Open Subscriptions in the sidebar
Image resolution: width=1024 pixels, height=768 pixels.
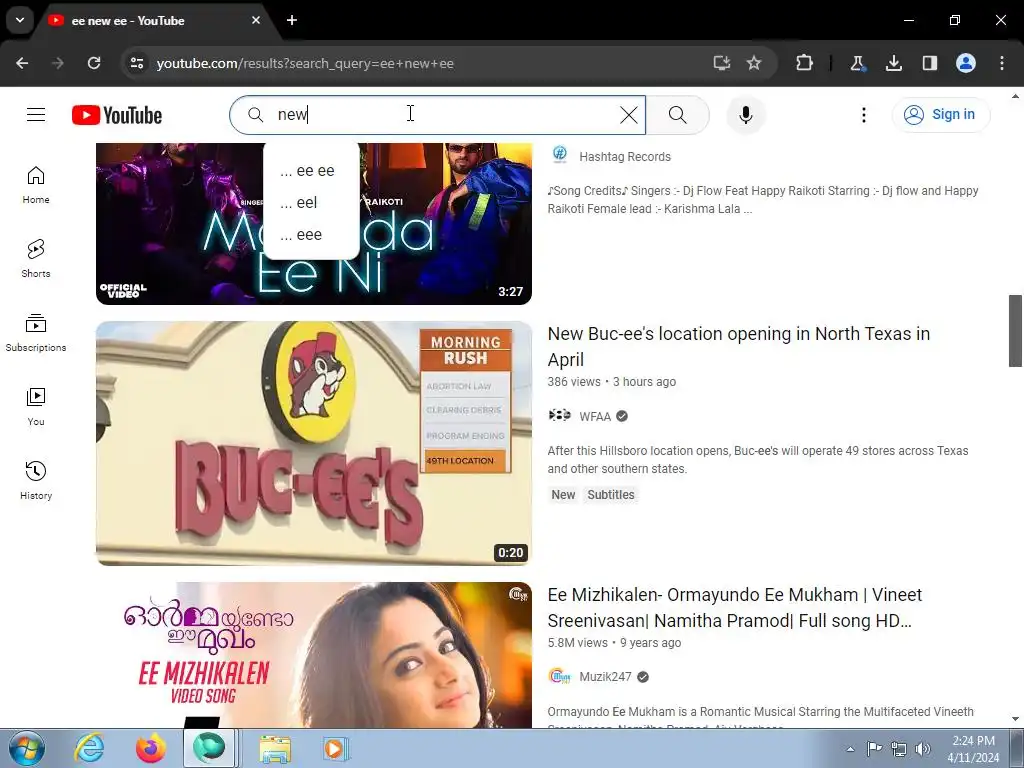tap(36, 333)
